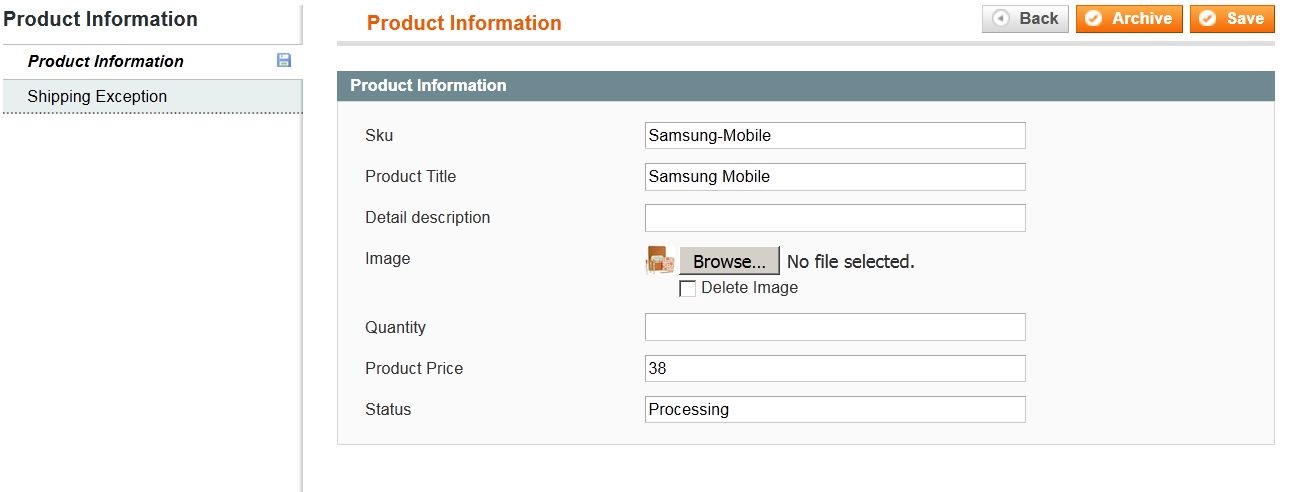Screen dimensions: 1291x492
Task: Click the product image thumbnail icon
Action: click(659, 261)
